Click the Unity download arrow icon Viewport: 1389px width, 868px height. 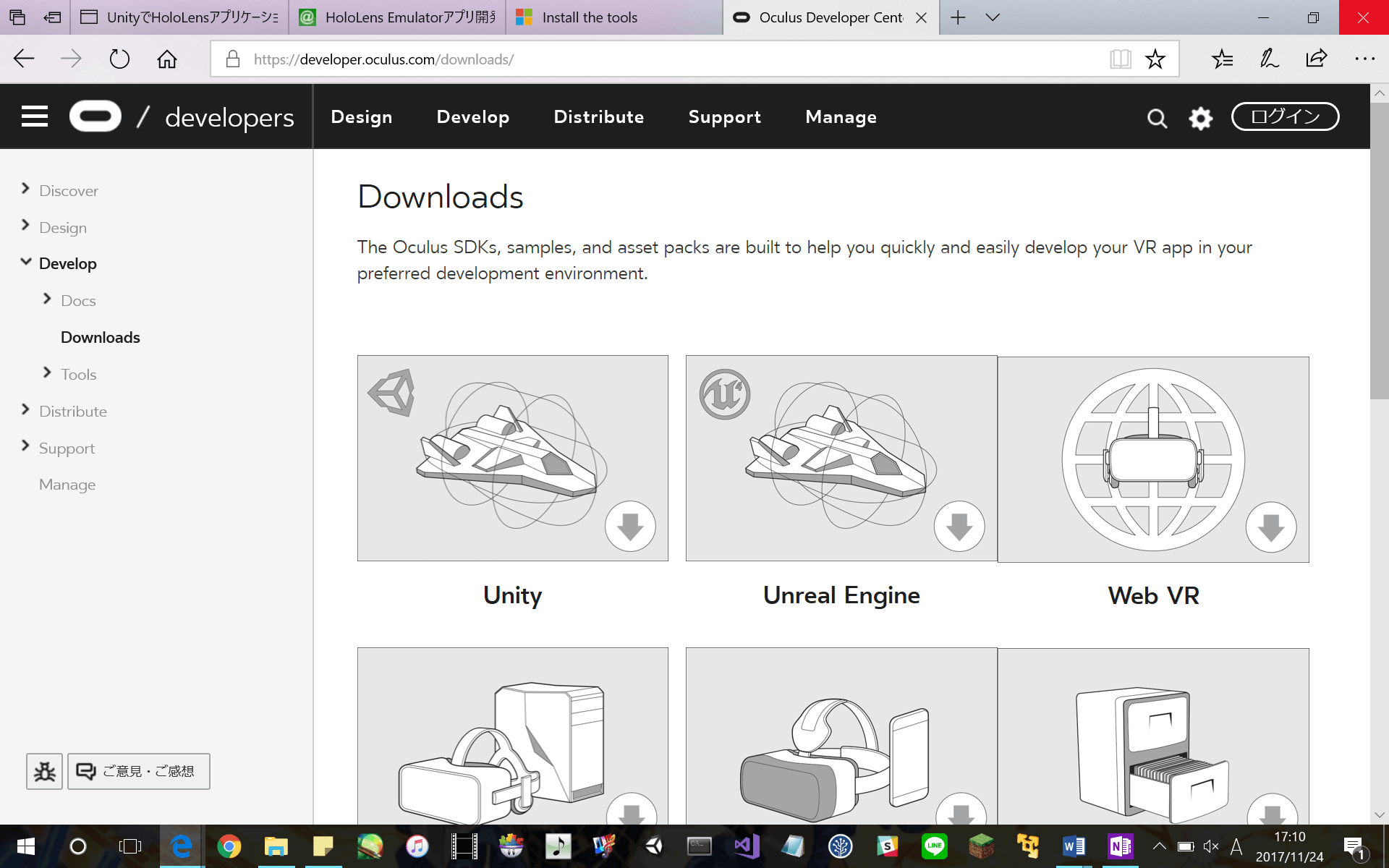[630, 527]
